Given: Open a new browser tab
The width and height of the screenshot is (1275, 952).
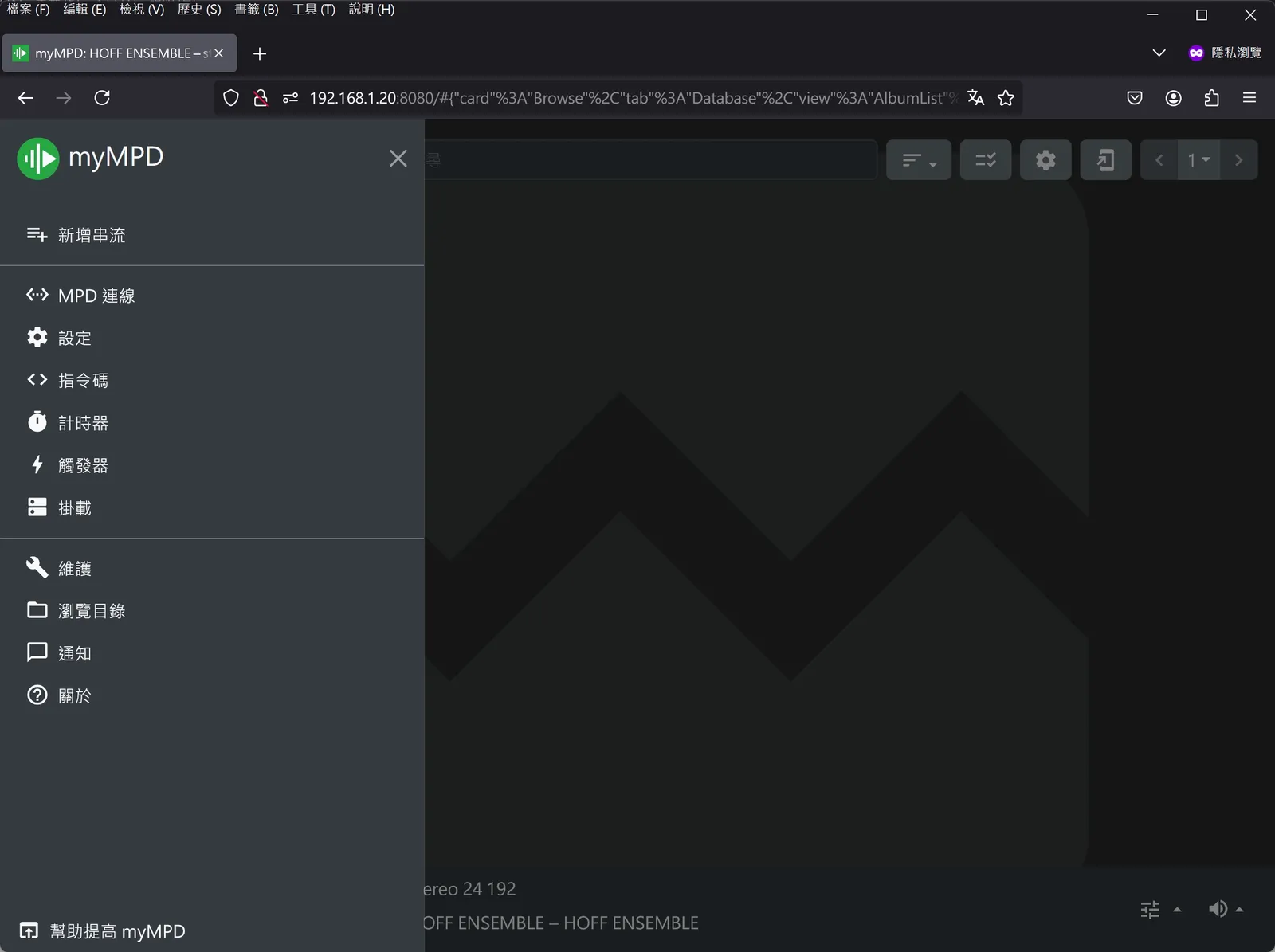Looking at the screenshot, I should 260,53.
